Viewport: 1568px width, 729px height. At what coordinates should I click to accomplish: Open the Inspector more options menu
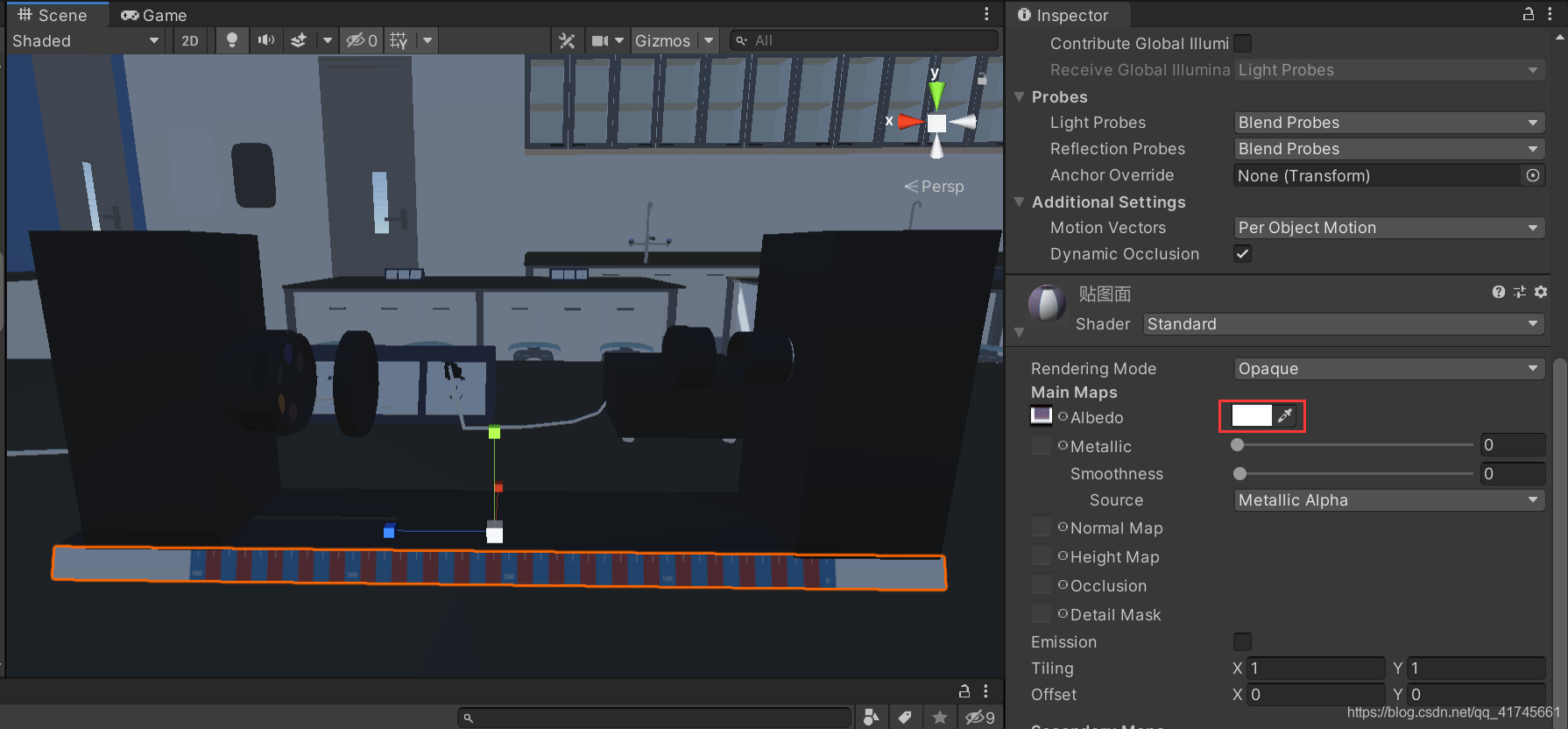coord(1550,14)
